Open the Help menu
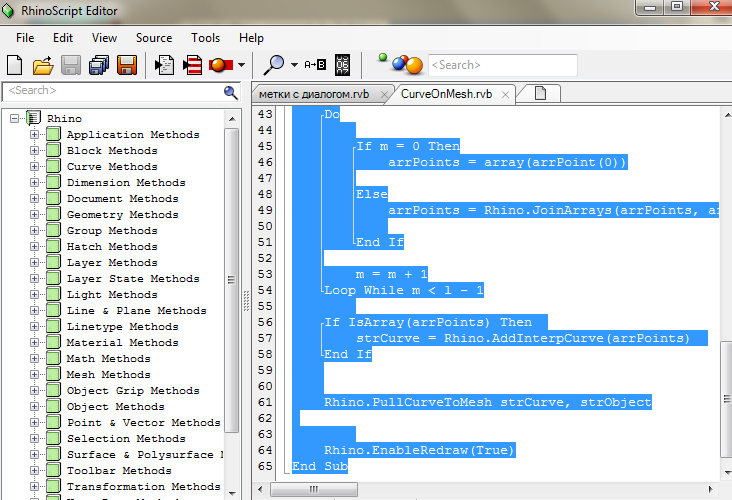 click(x=251, y=38)
